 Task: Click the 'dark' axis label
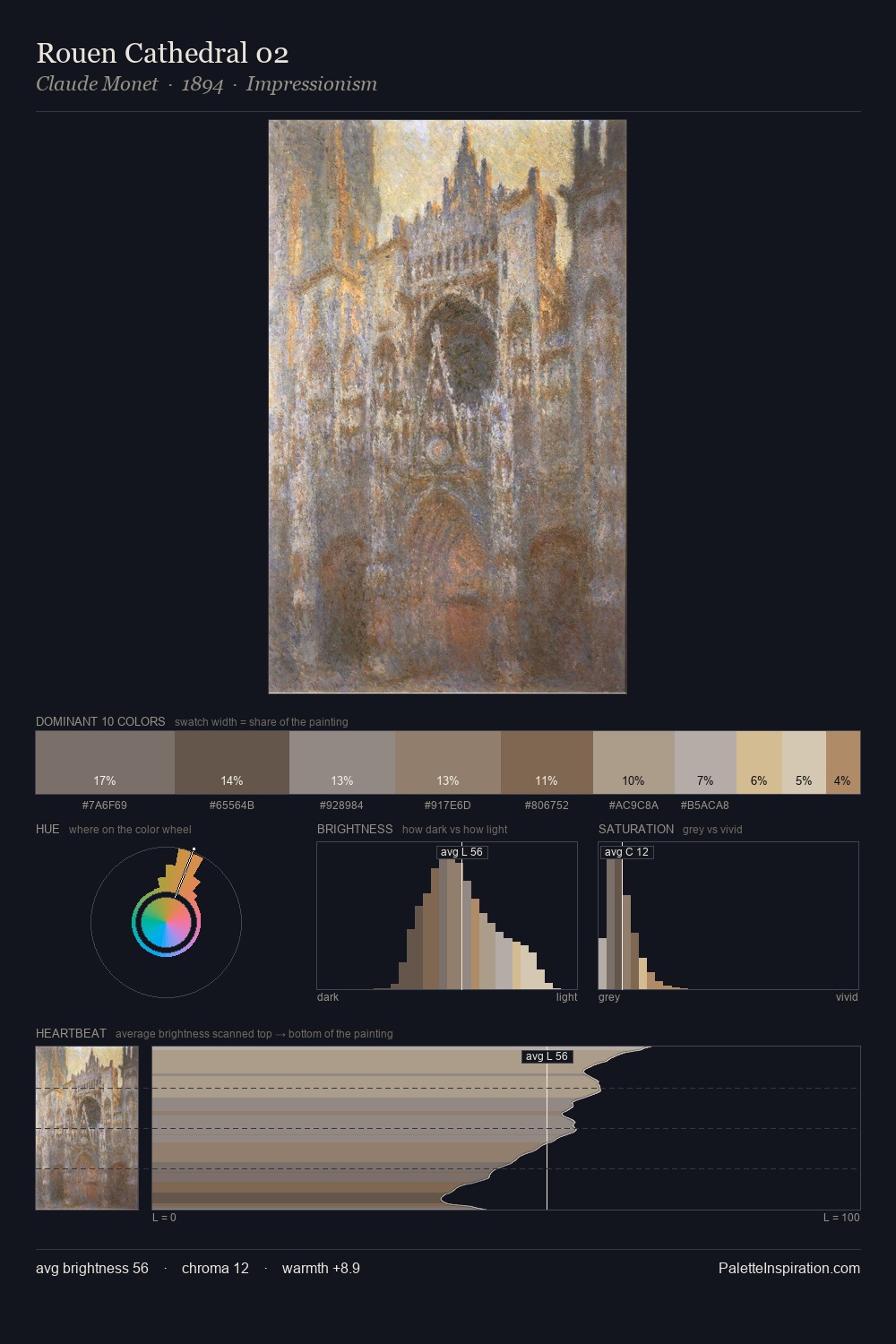point(328,997)
